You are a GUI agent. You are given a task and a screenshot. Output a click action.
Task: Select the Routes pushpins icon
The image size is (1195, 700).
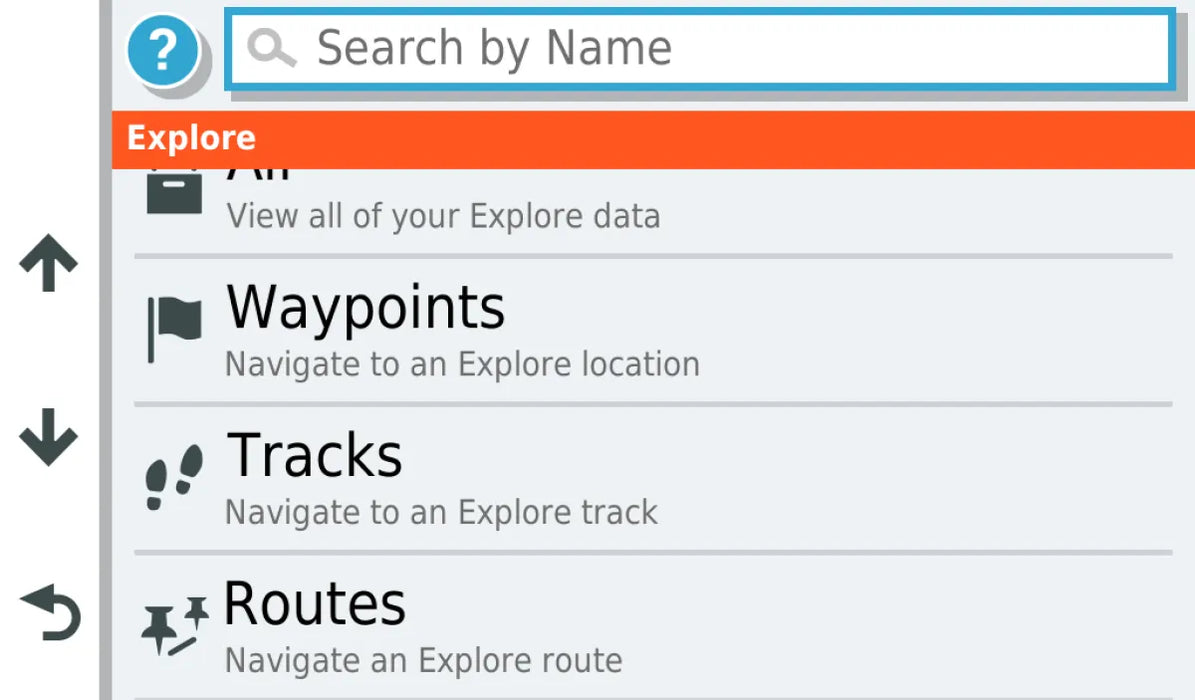point(174,625)
